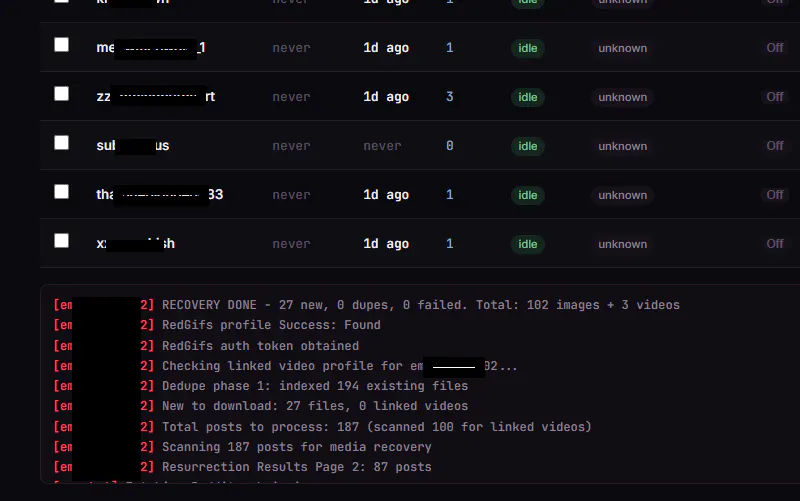Open the count 0 in the sul…us row
The width and height of the screenshot is (800, 501).
point(449,146)
